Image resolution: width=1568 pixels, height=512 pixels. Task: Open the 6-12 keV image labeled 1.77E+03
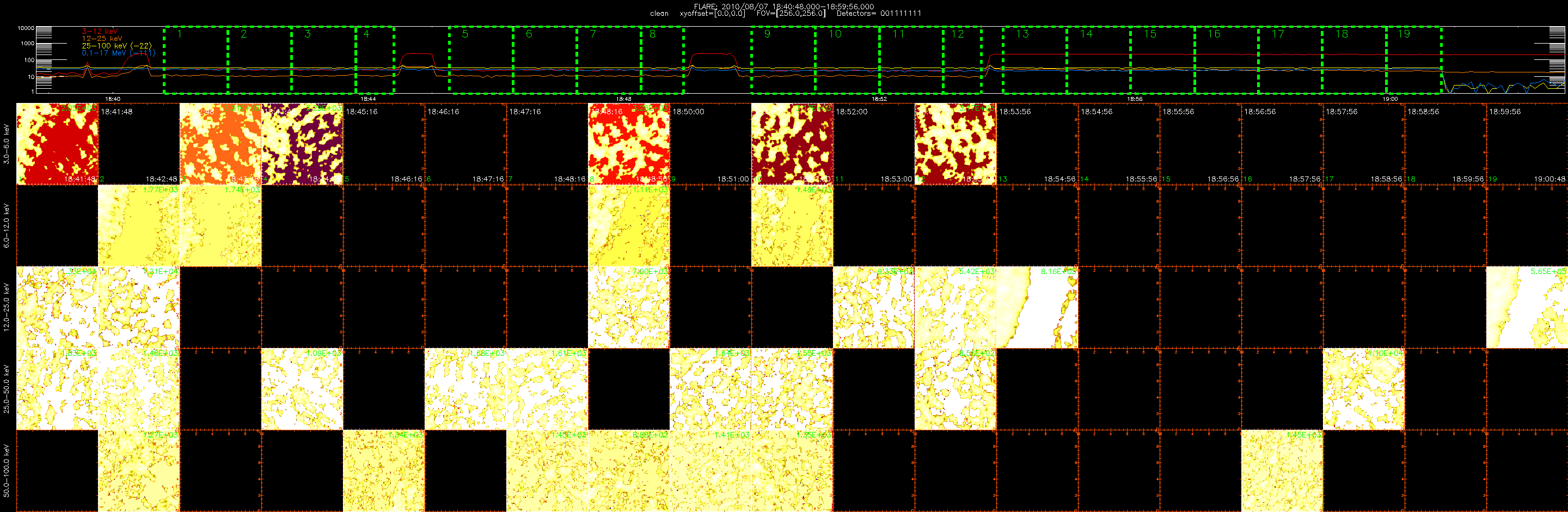coord(139,226)
